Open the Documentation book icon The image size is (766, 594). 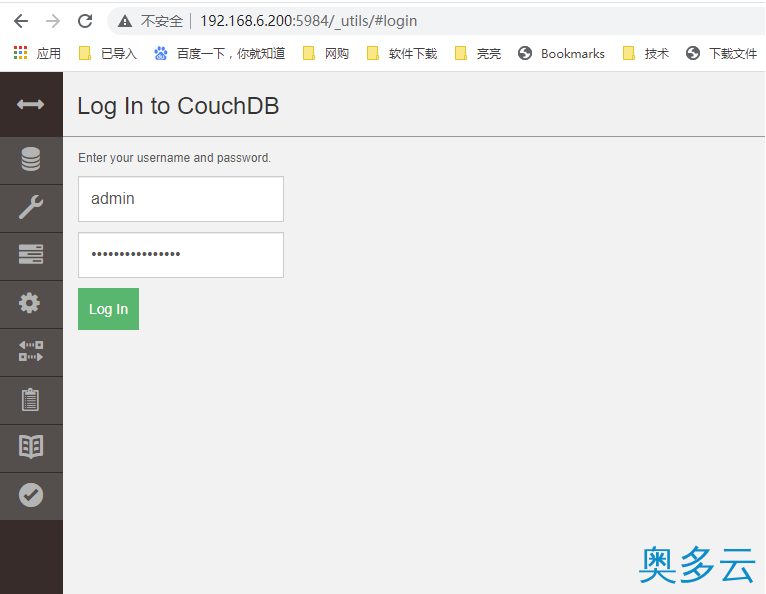point(31,446)
